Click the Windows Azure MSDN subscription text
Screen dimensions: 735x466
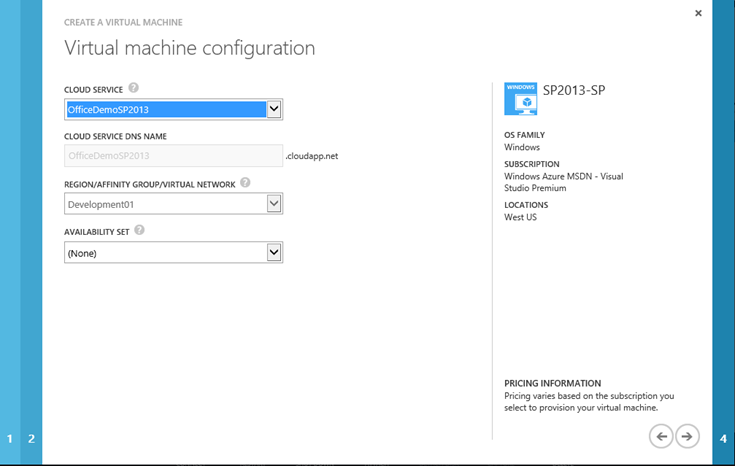click(x=564, y=182)
